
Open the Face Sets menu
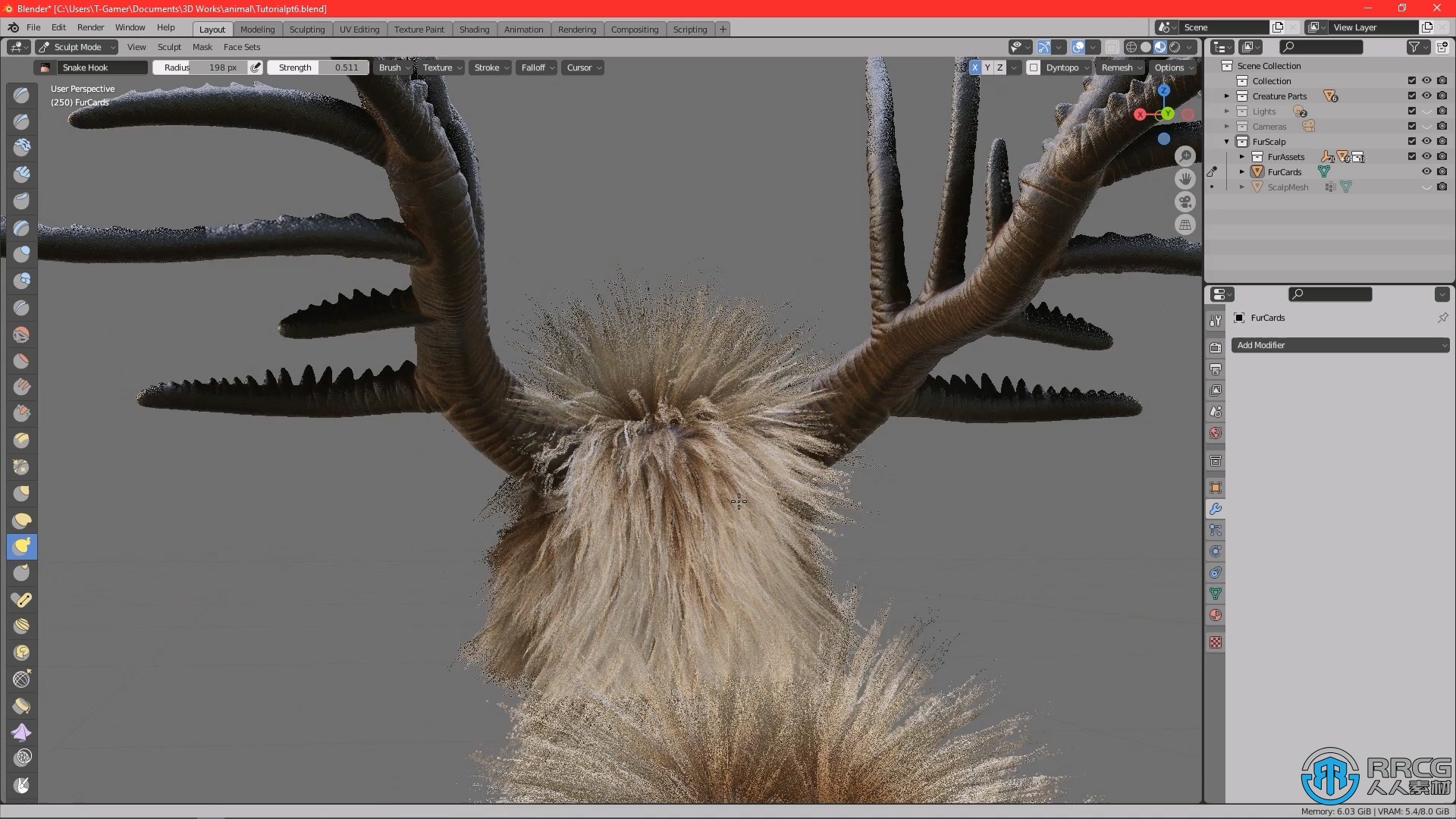click(x=242, y=47)
